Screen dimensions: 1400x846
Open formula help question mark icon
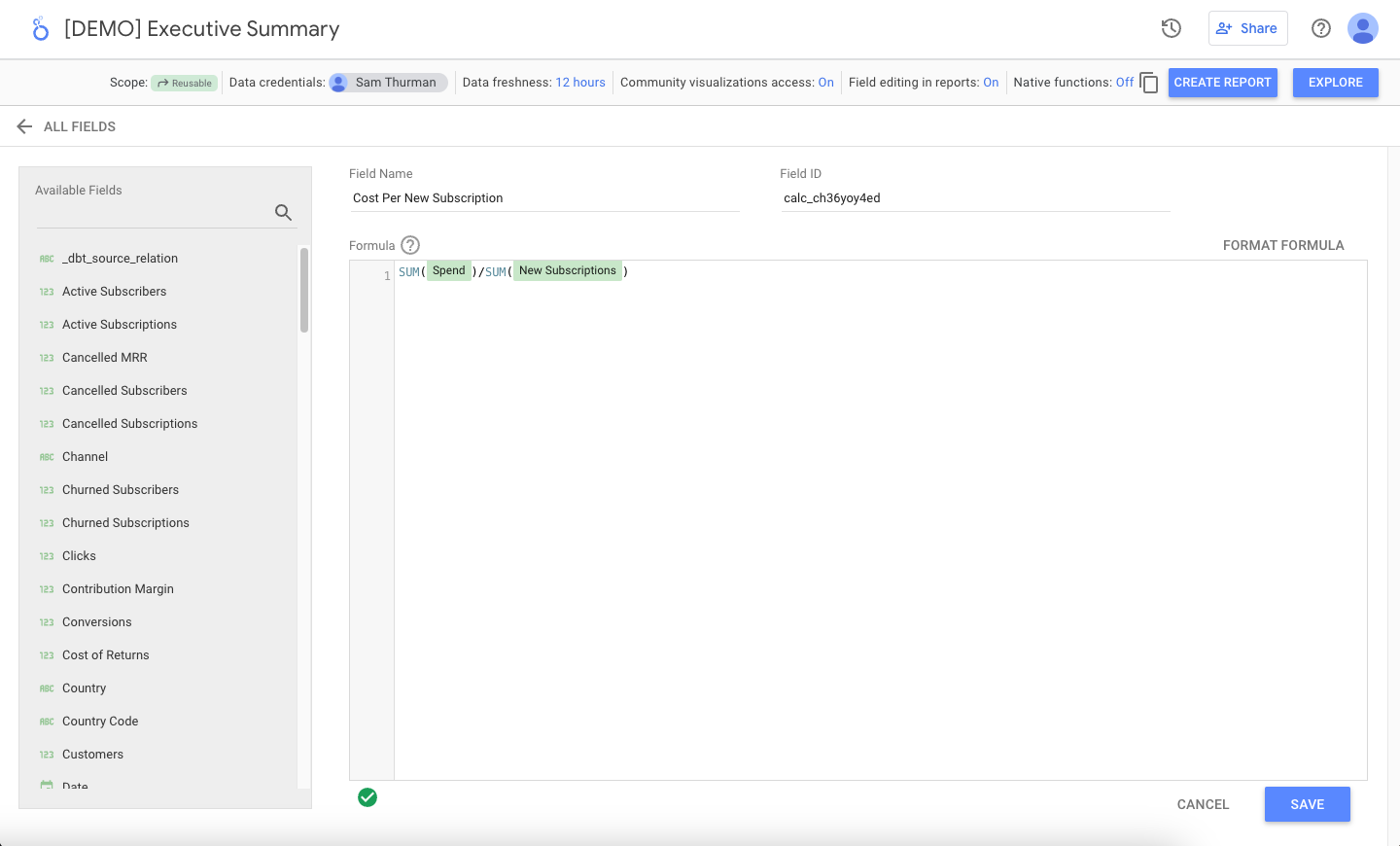[x=410, y=245]
